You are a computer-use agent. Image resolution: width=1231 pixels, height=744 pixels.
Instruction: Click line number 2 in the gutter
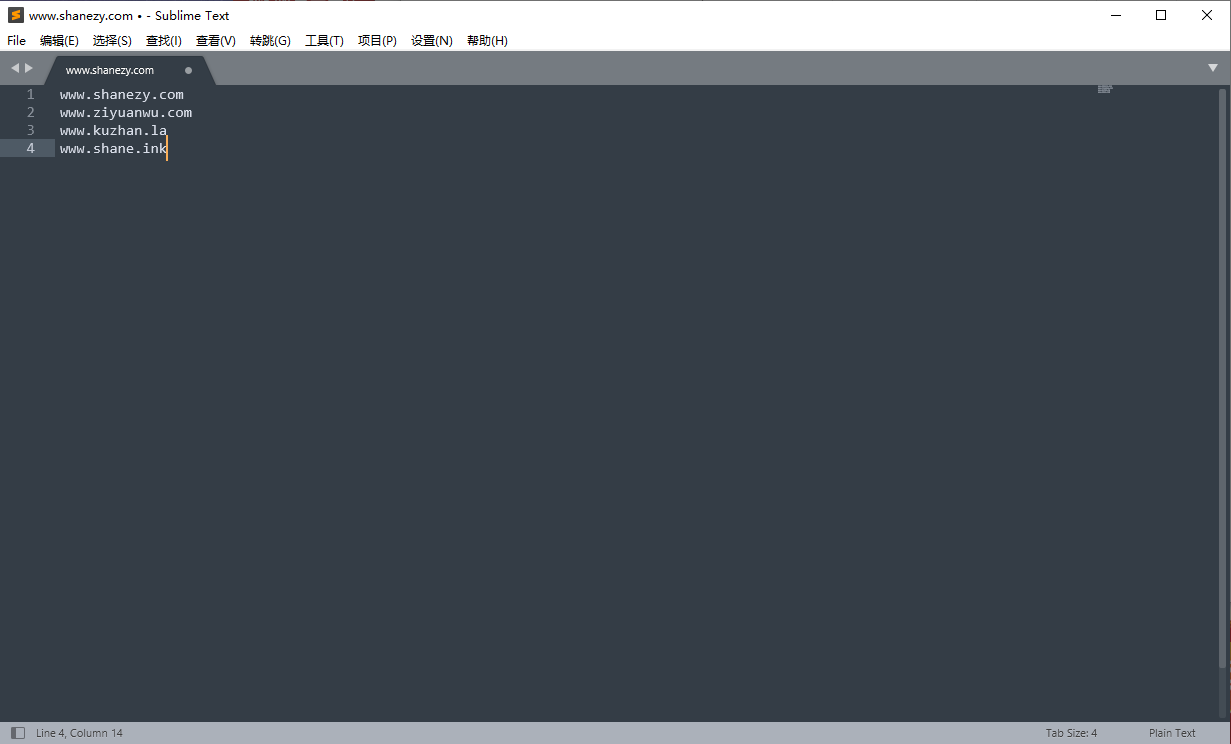30,112
